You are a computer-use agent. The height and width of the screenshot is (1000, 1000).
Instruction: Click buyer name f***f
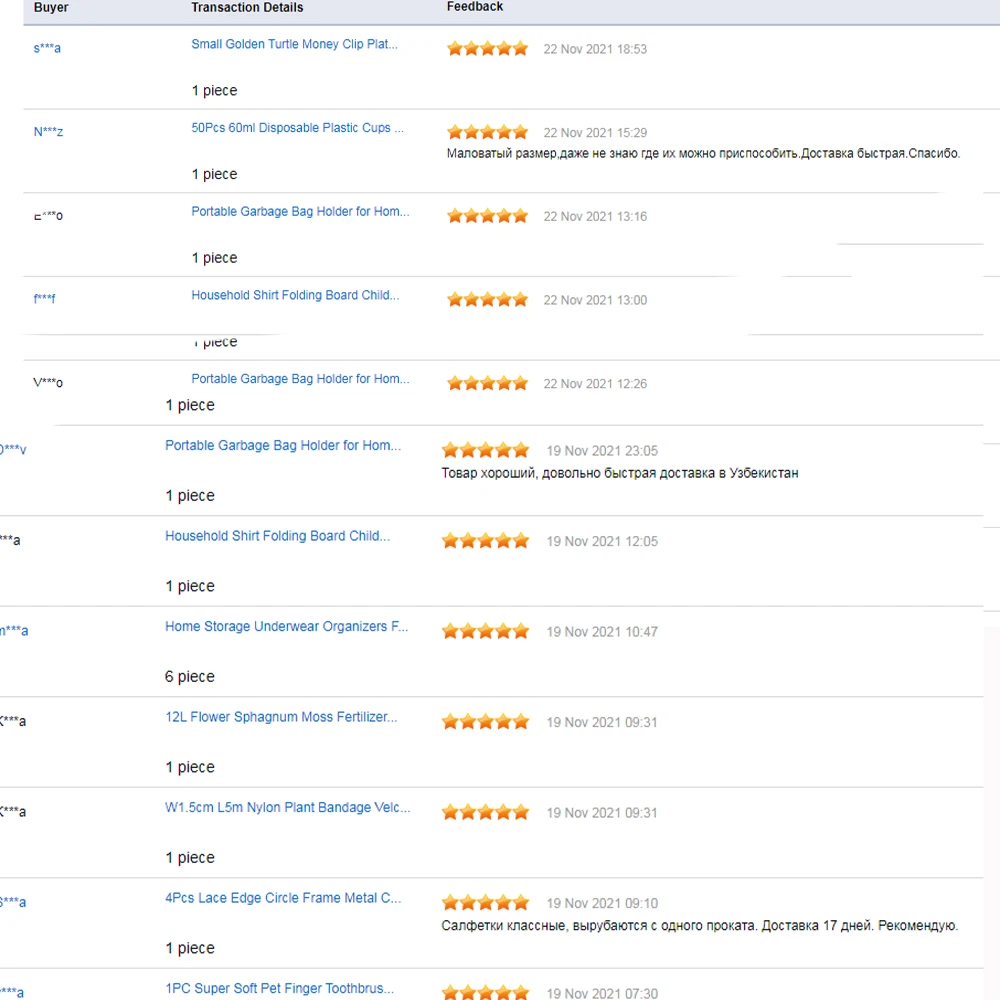pyautogui.click(x=45, y=299)
